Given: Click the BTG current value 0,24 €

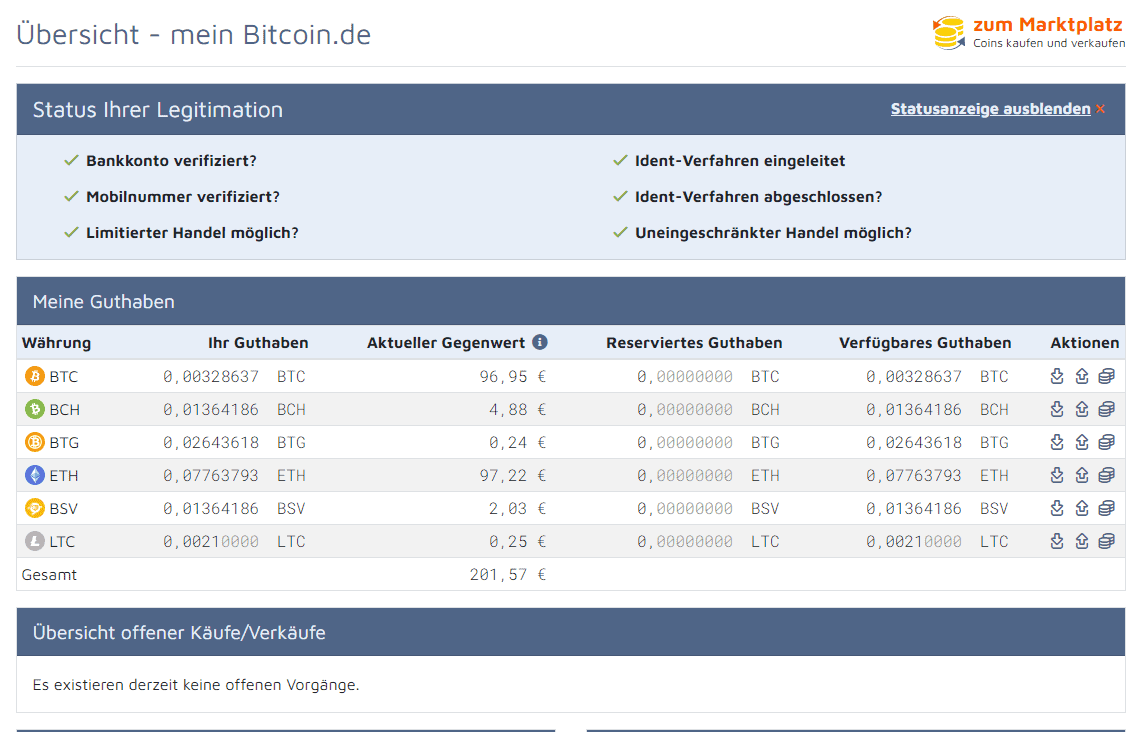Looking at the screenshot, I should (517, 443).
